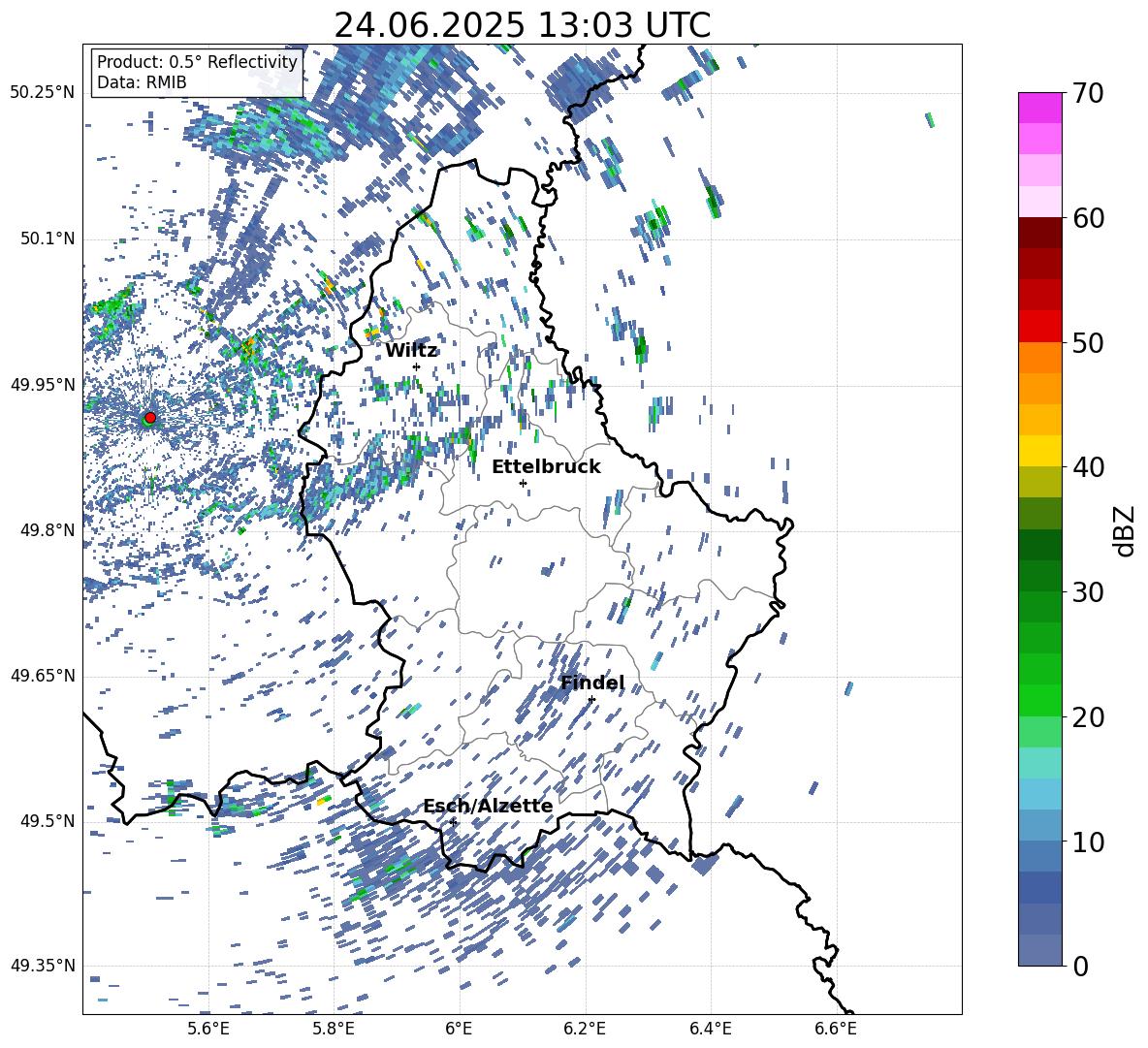Screen dimensions: 1148x1048
Task: Select the Wiltz city label
Action: click(x=411, y=351)
